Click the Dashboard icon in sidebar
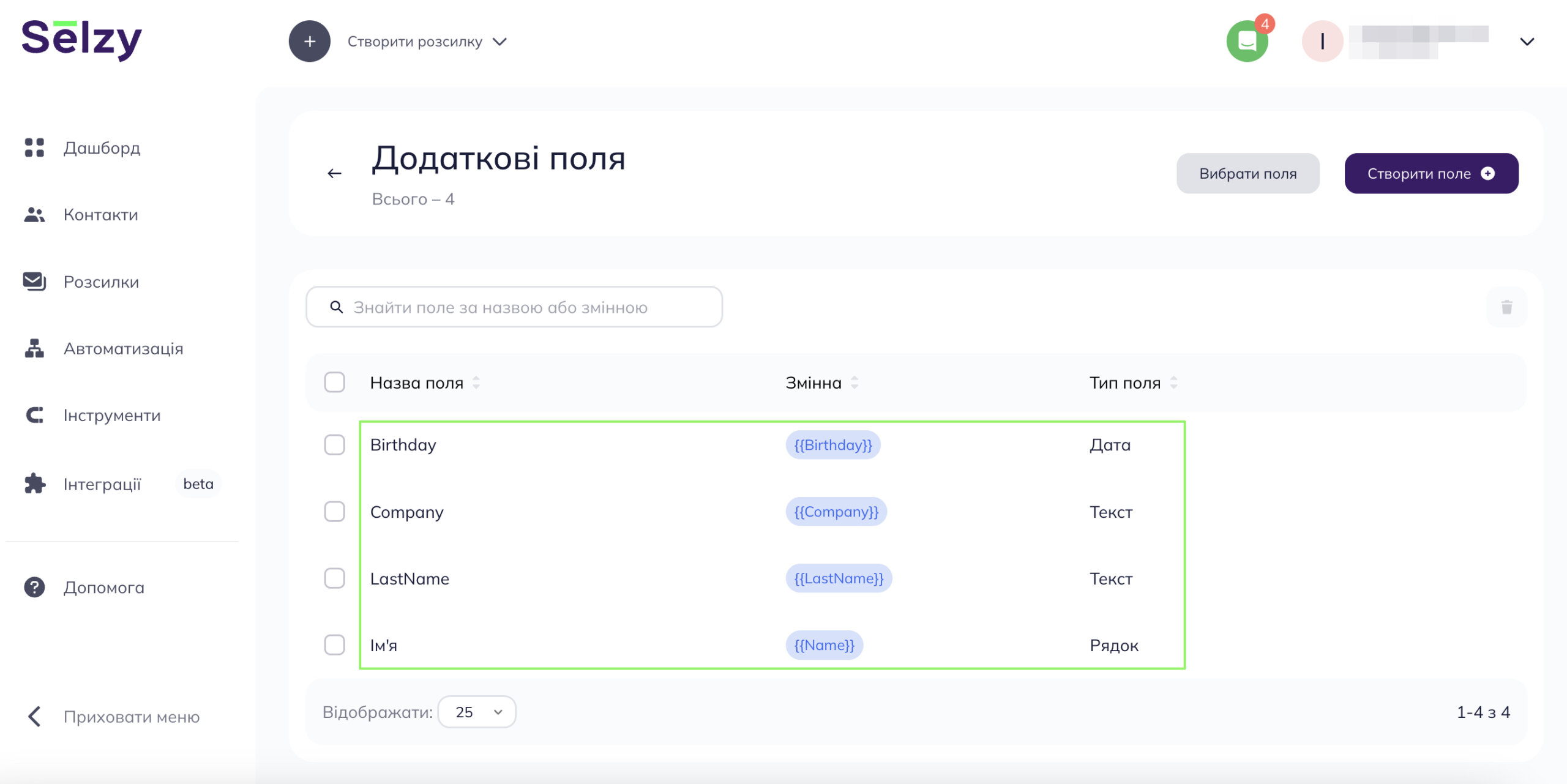 (x=34, y=147)
